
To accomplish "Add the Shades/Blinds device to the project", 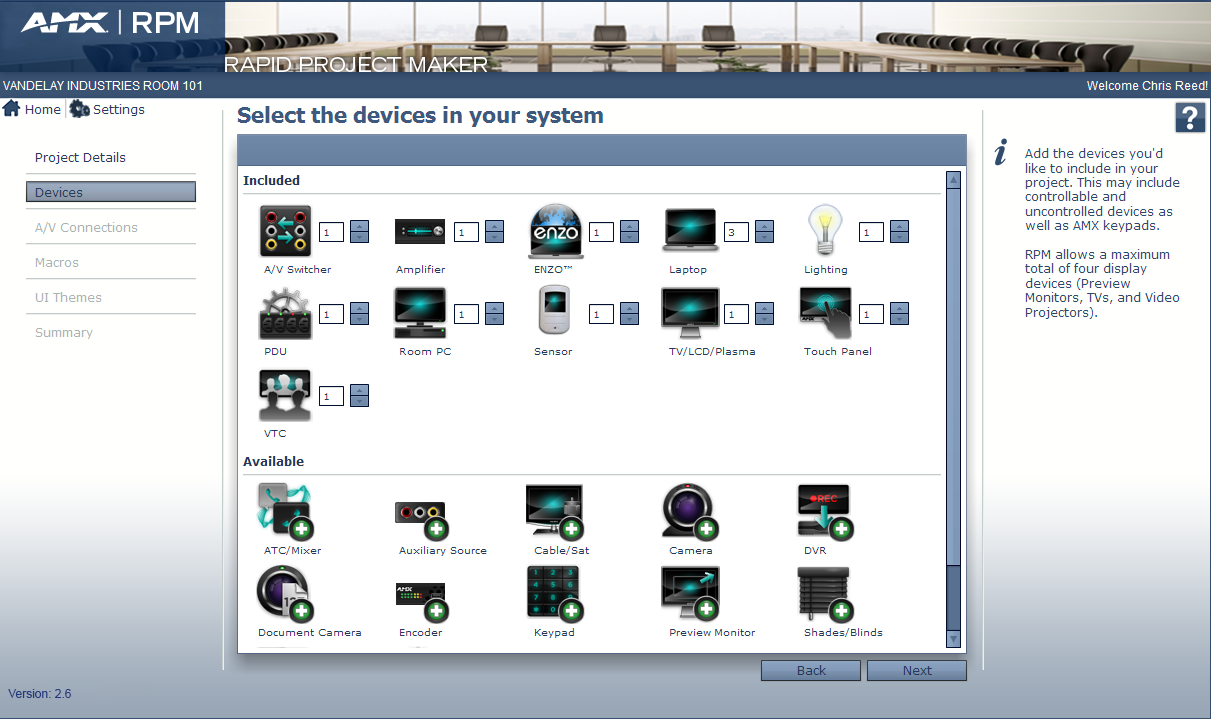I will point(823,594).
